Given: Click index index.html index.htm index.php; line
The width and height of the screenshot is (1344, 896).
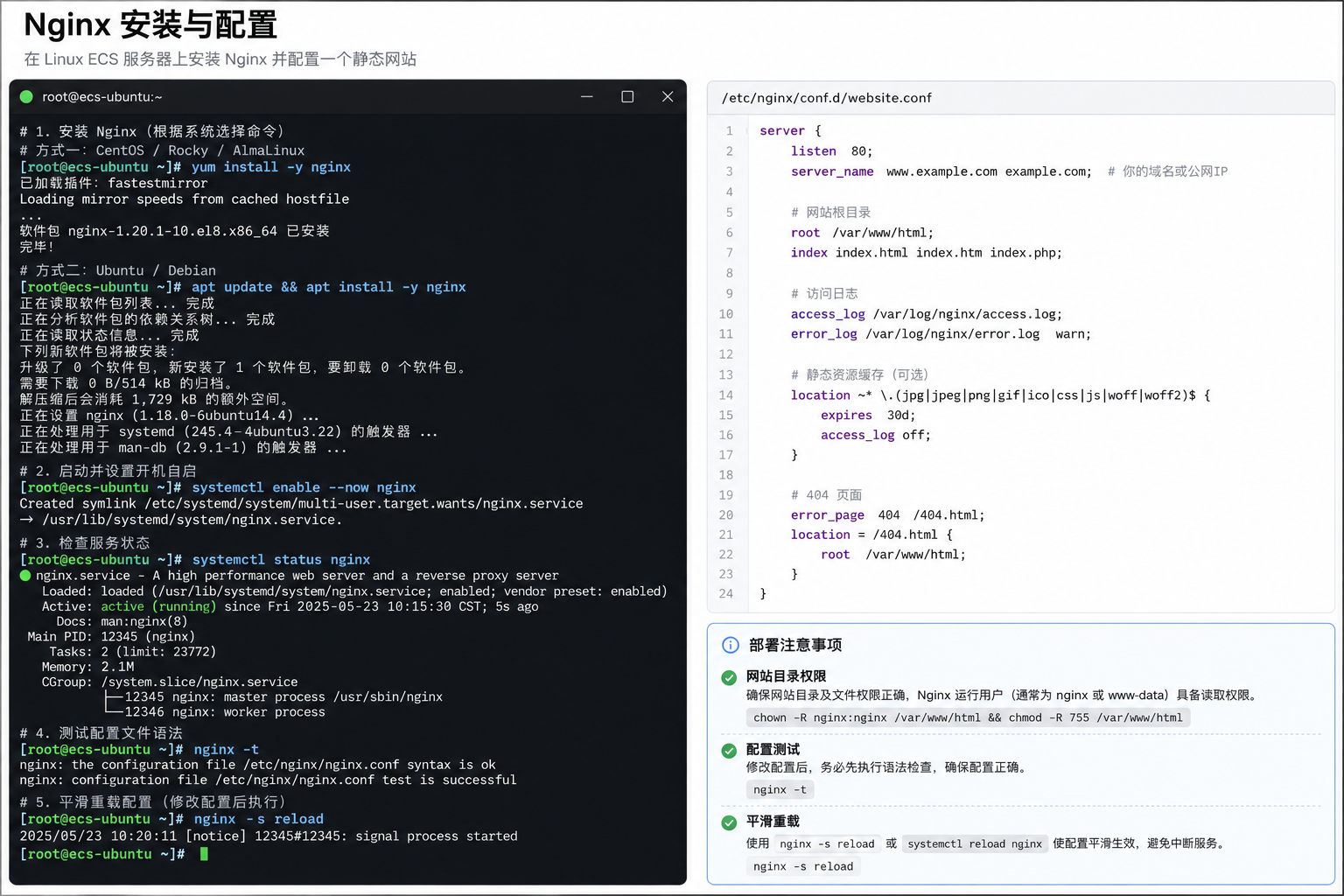Looking at the screenshot, I should click(x=926, y=253).
